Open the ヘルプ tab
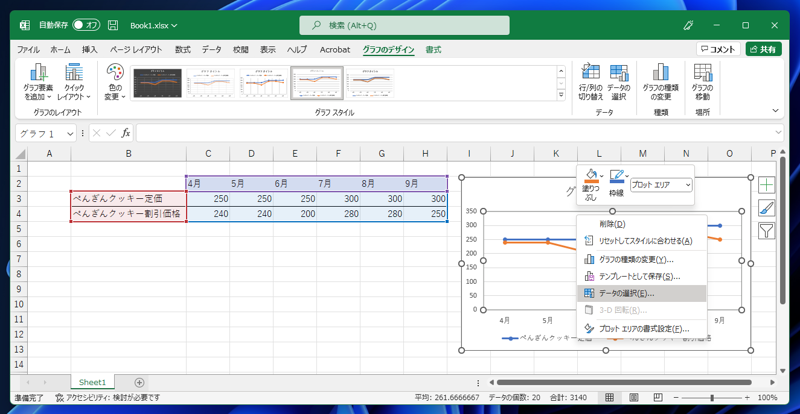The height and width of the screenshot is (414, 800). click(296, 50)
